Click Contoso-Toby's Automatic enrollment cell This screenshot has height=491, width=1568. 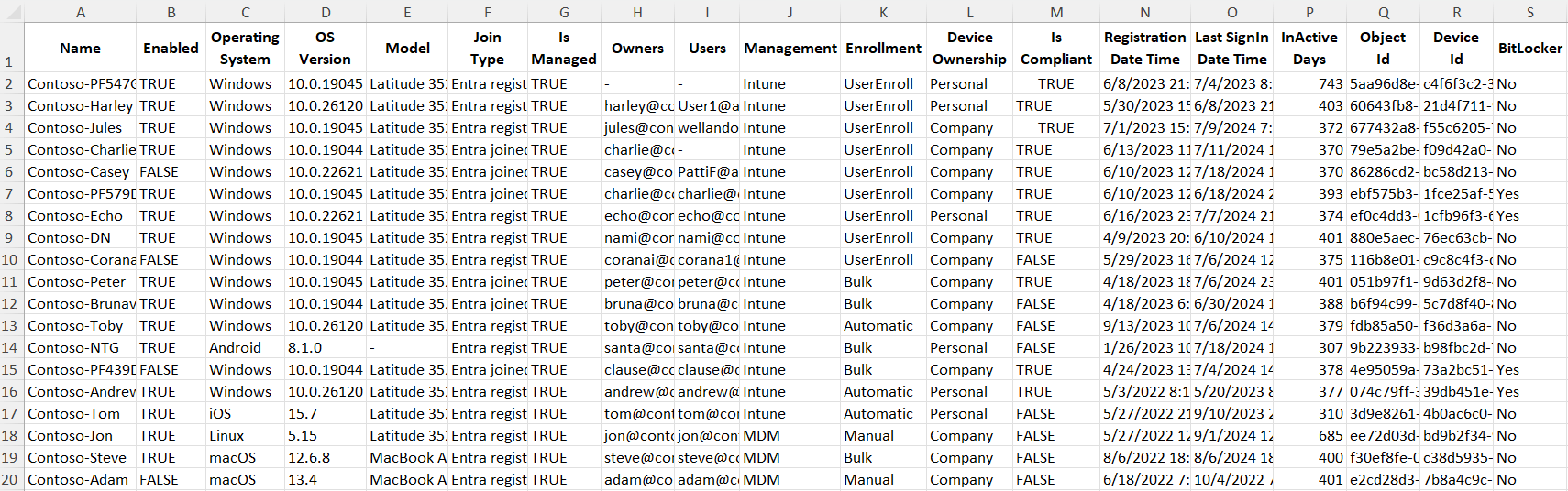(884, 325)
